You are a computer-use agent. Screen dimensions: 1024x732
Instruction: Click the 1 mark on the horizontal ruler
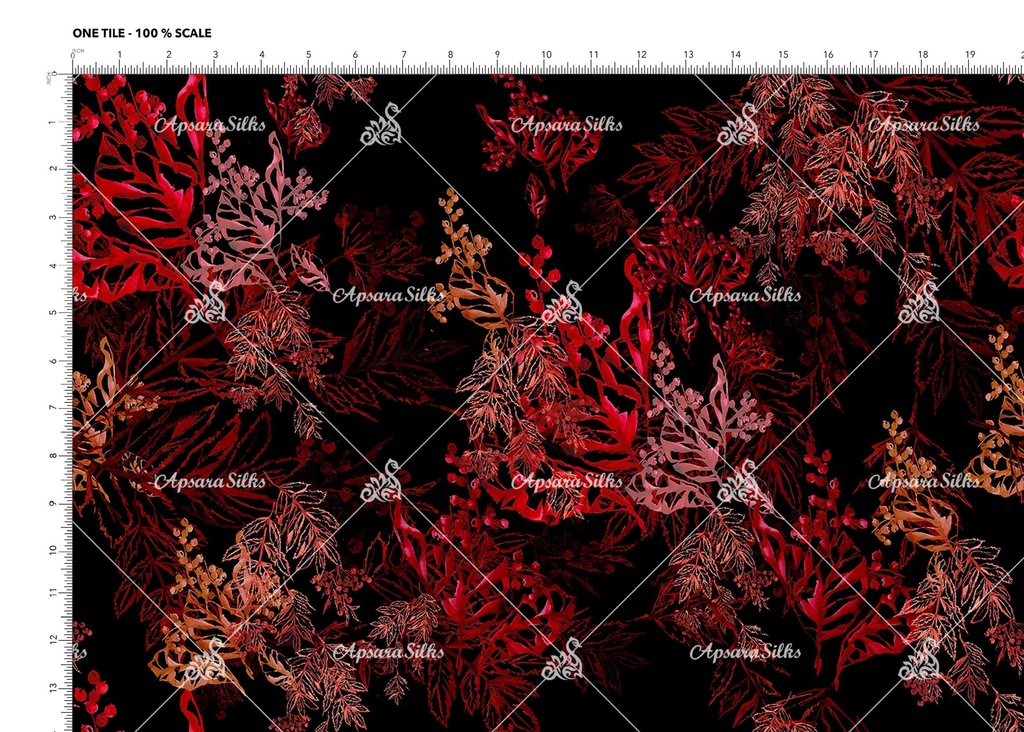pyautogui.click(x=120, y=56)
